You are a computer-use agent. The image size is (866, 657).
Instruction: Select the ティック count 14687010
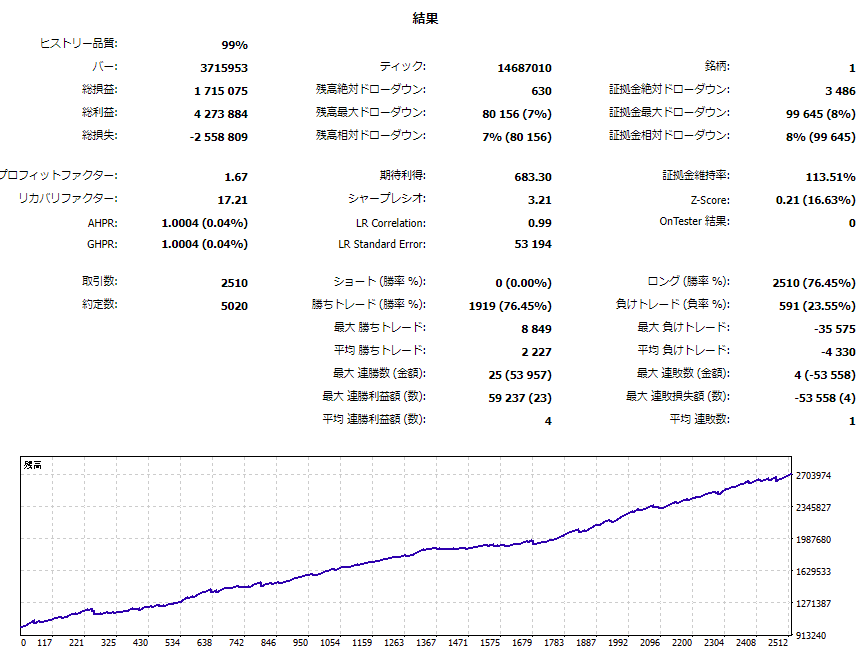(x=524, y=68)
